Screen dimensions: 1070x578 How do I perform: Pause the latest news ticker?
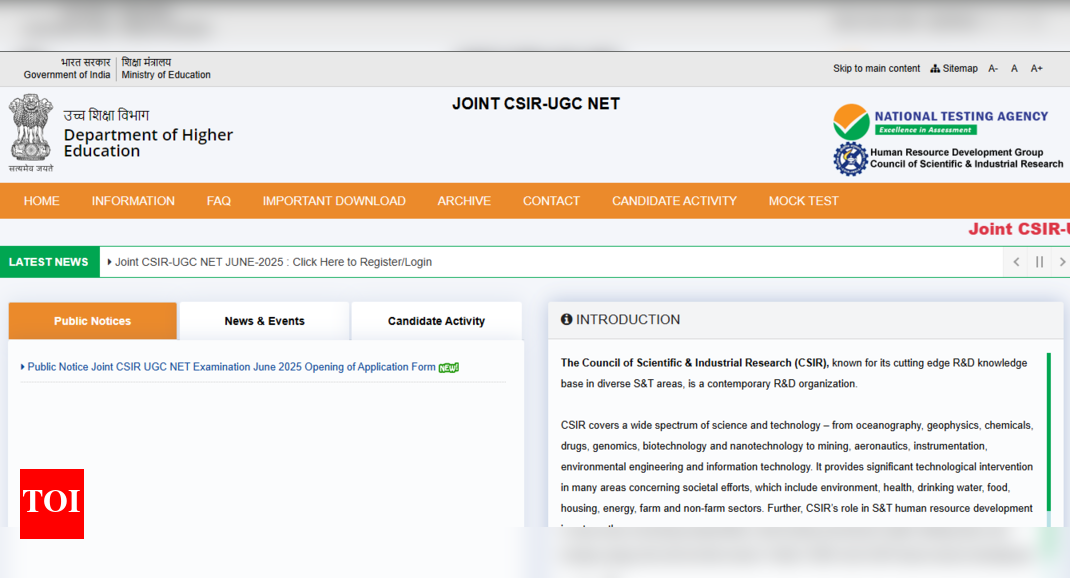(1039, 262)
